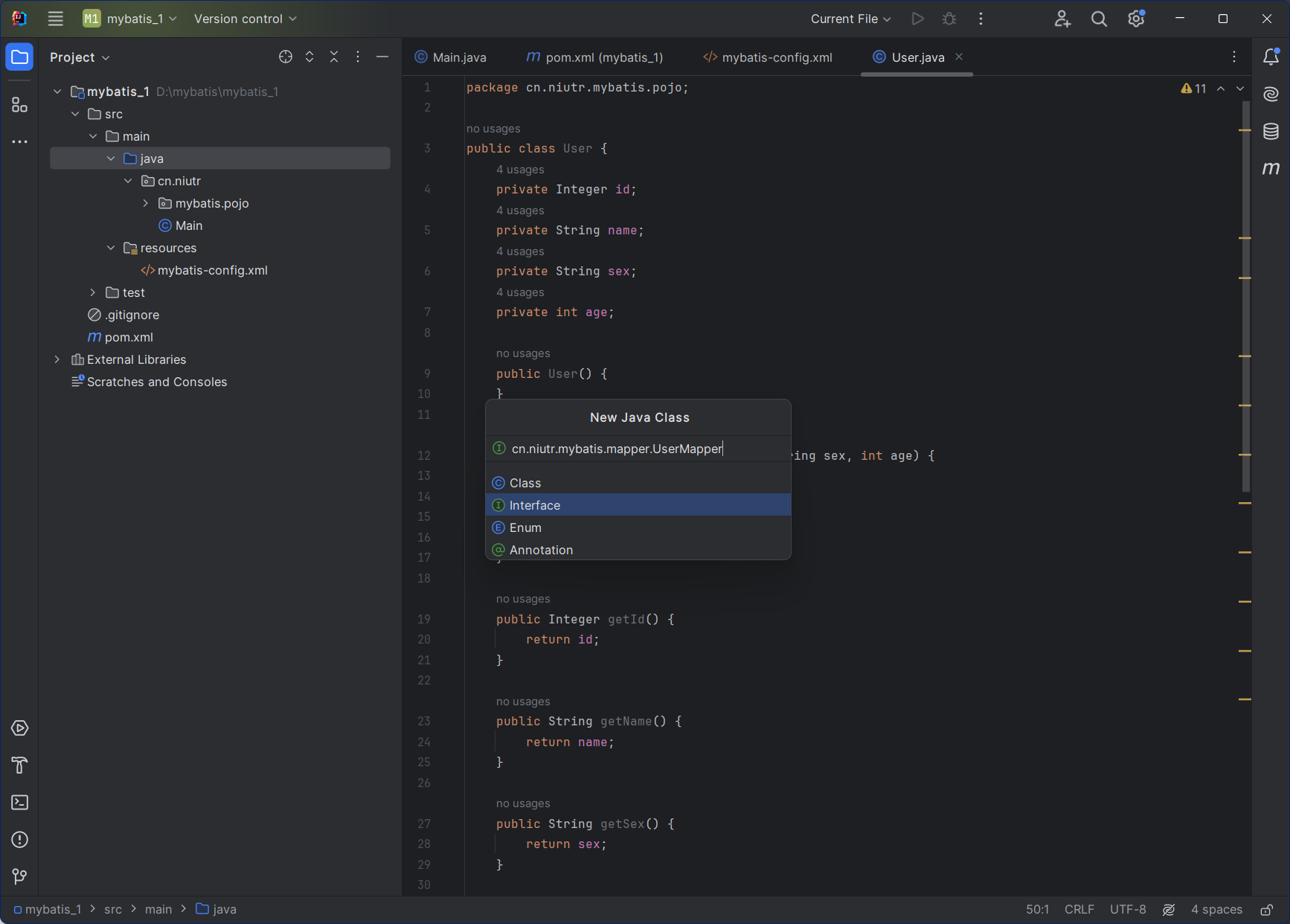1290x924 pixels.
Task: Open the Notifications bell
Action: point(1271,57)
